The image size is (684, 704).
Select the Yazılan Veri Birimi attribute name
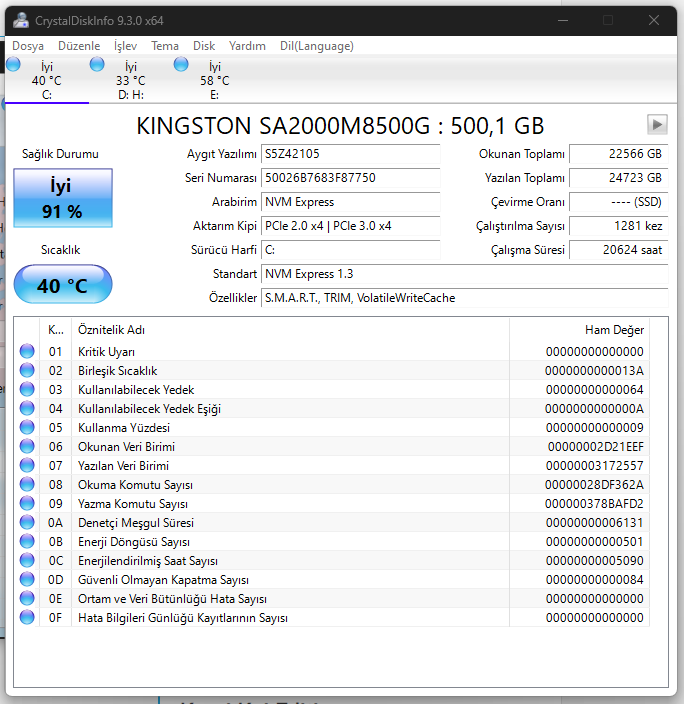(124, 466)
